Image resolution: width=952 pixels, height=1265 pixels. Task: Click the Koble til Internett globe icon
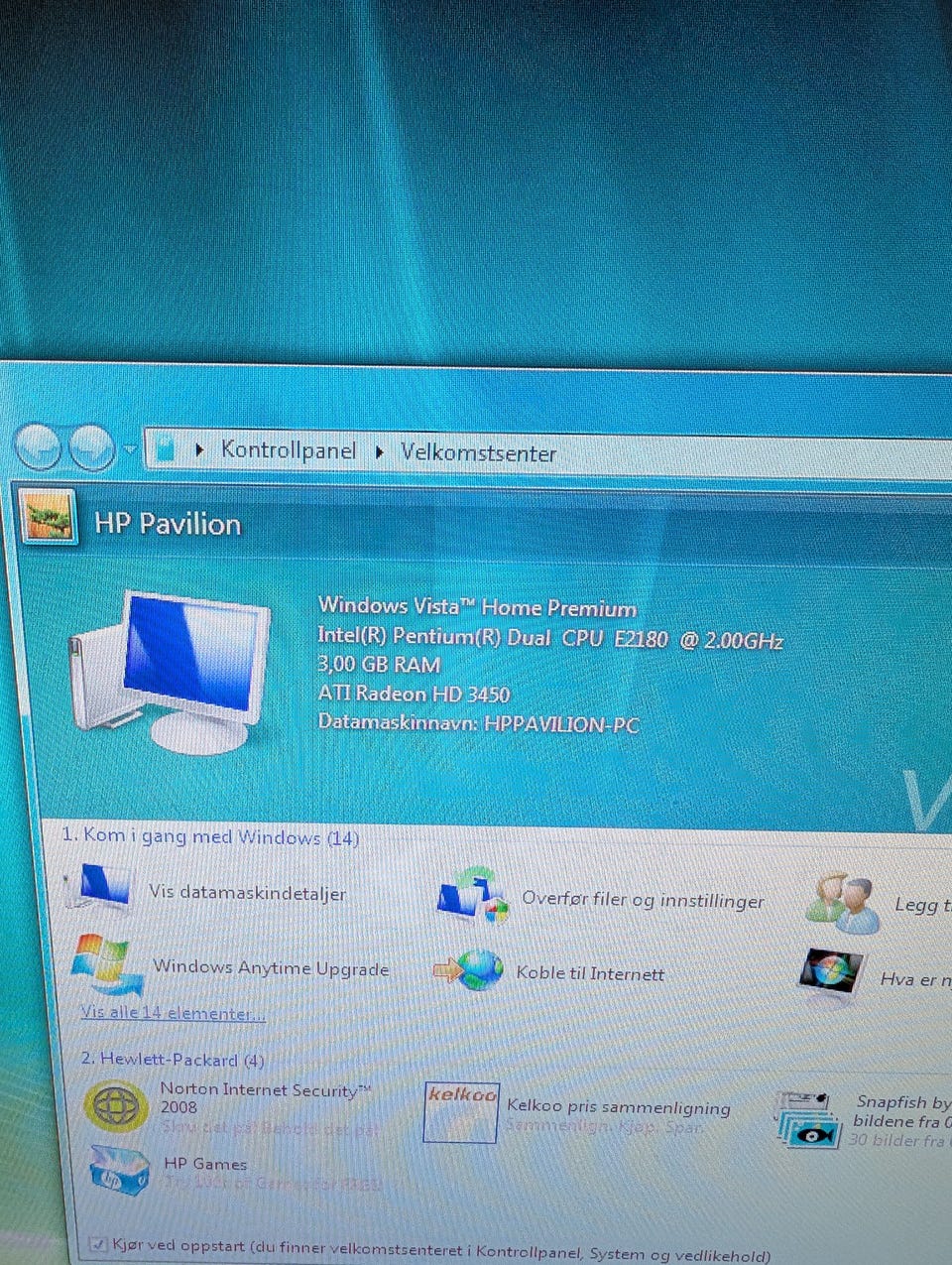[469, 970]
